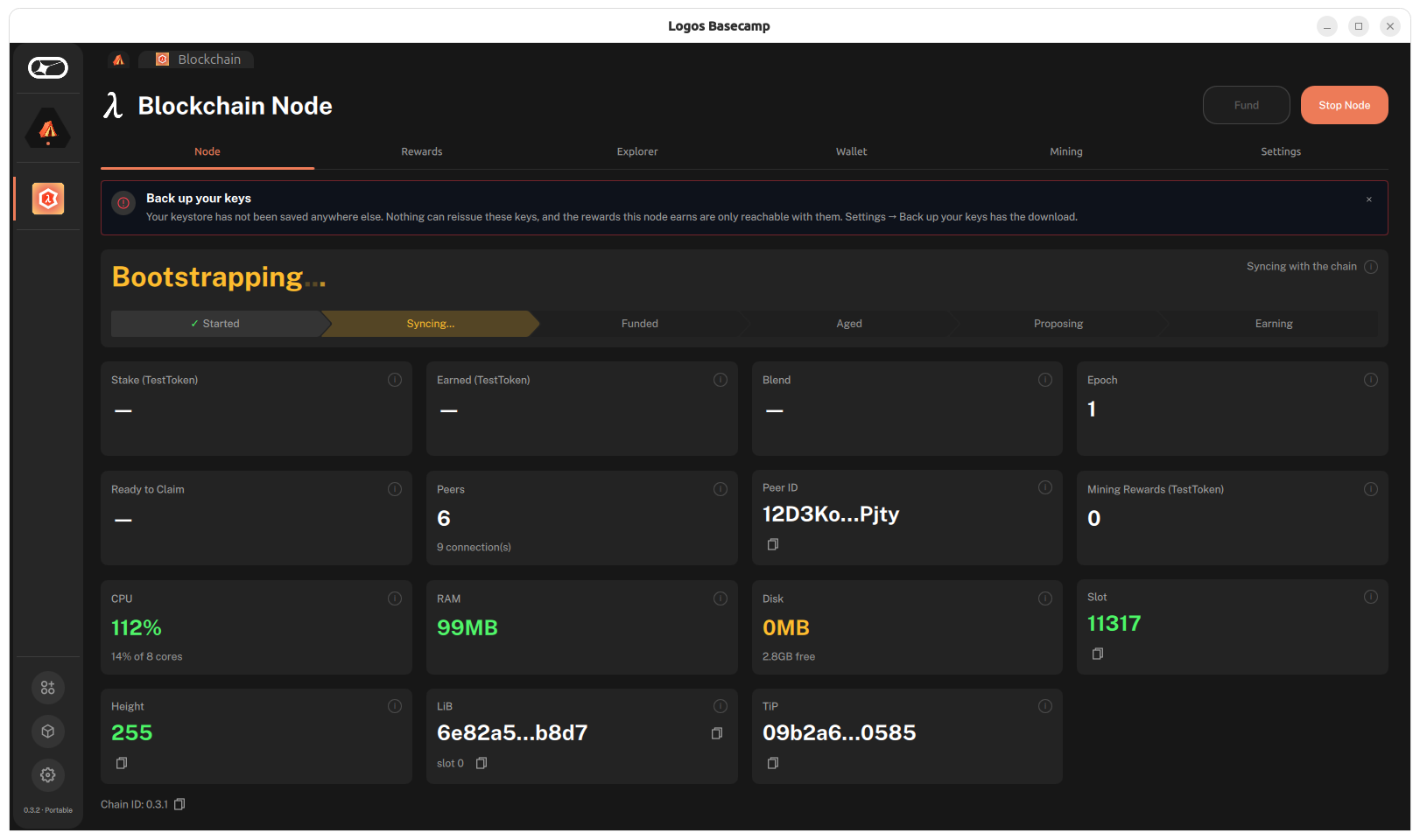
Task: Click the Blockchain Node page title
Action: [235, 106]
